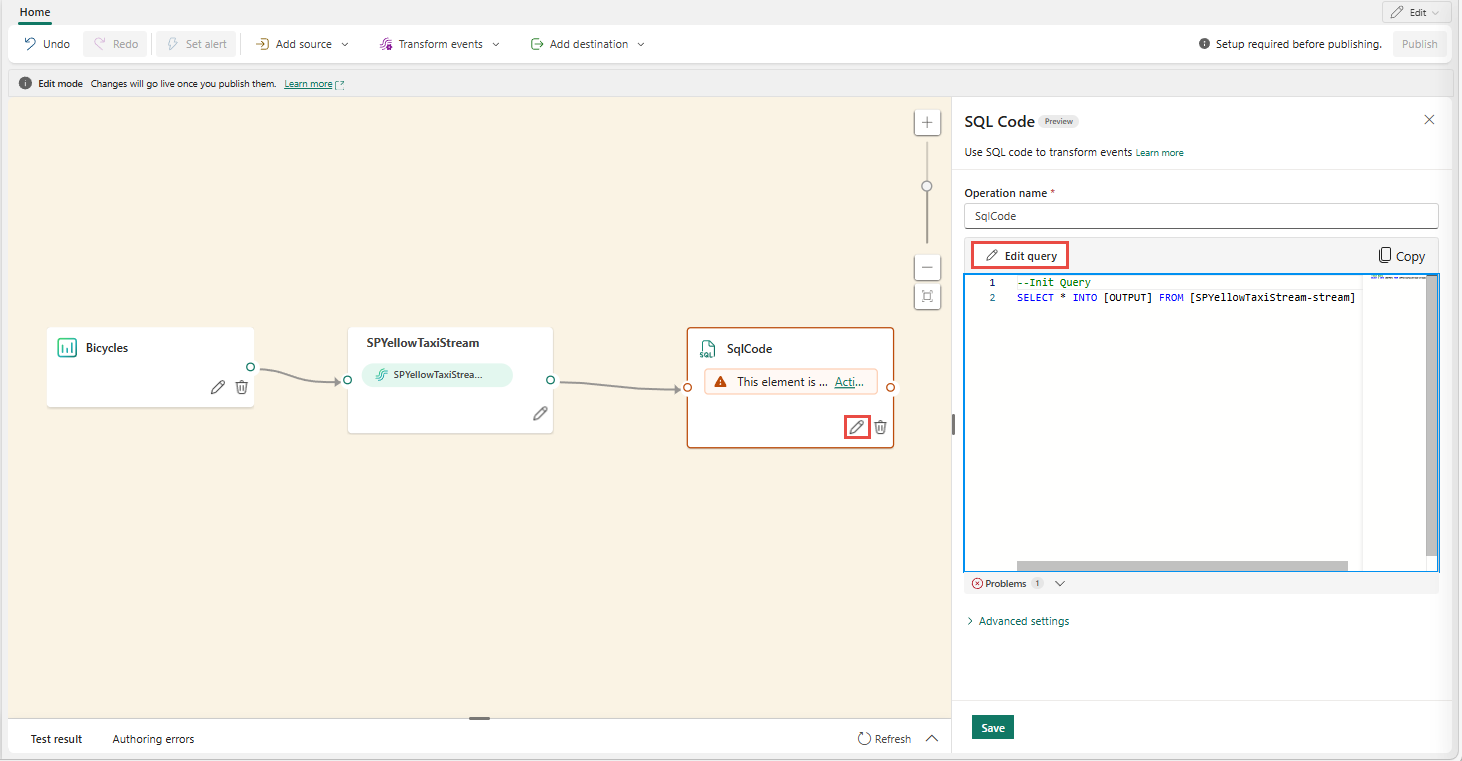Click the pencil edit icon on SqlCode node
1462x761 pixels.
pyautogui.click(x=856, y=427)
